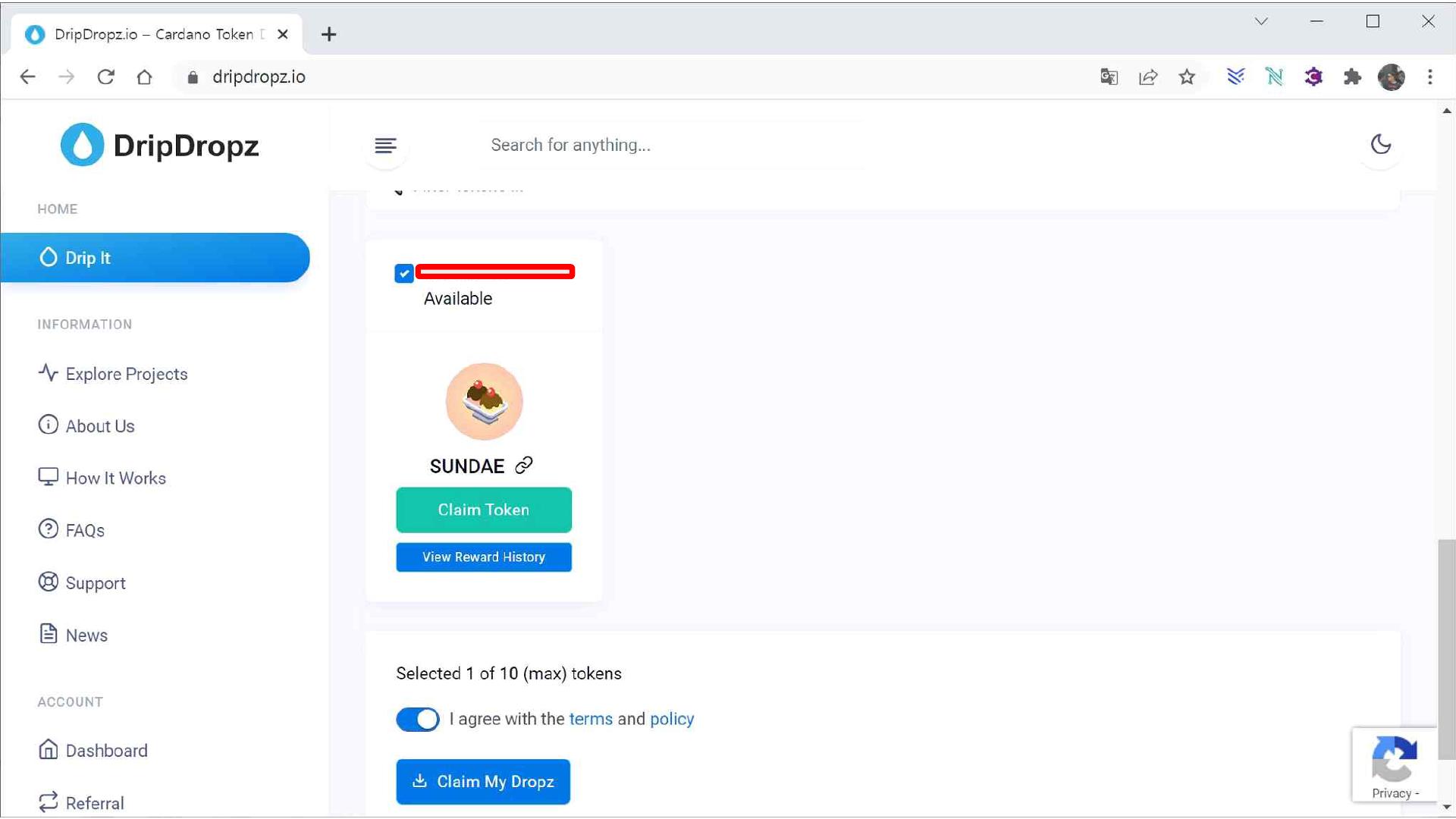1456x819 pixels.
Task: Click the Available status text
Action: (458, 299)
